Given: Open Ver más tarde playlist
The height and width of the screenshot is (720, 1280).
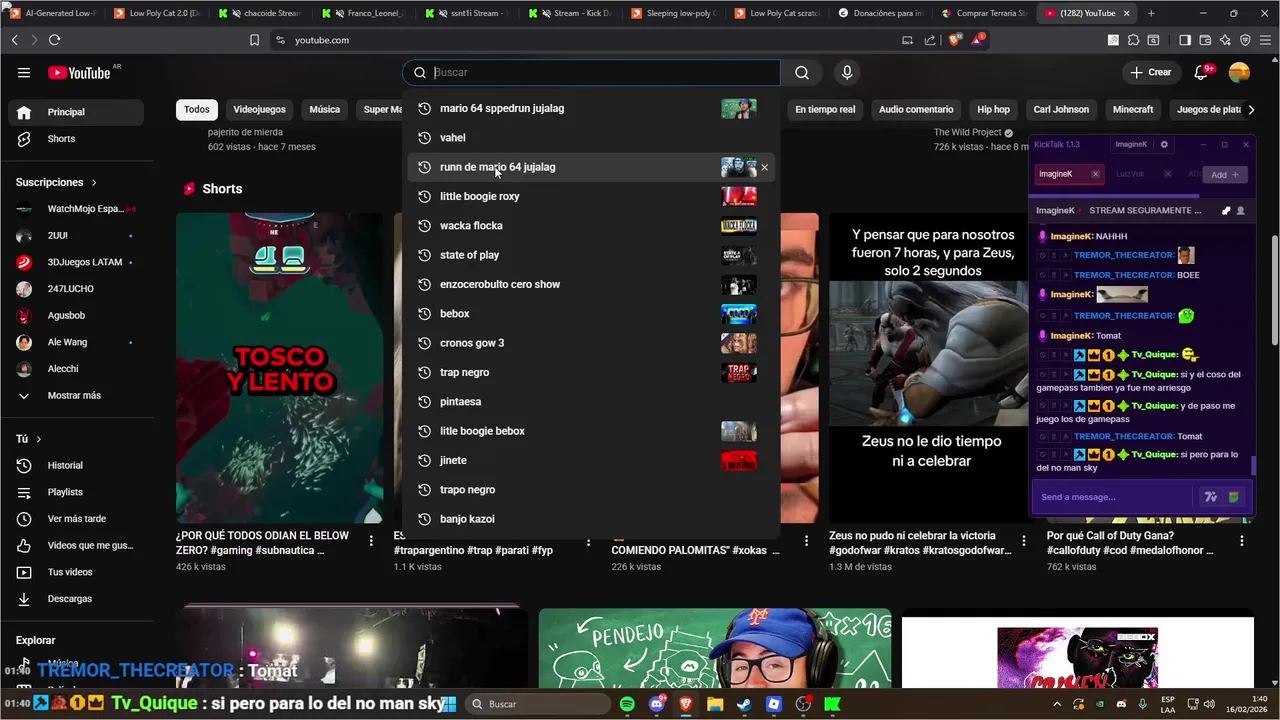Looking at the screenshot, I should 77,519.
